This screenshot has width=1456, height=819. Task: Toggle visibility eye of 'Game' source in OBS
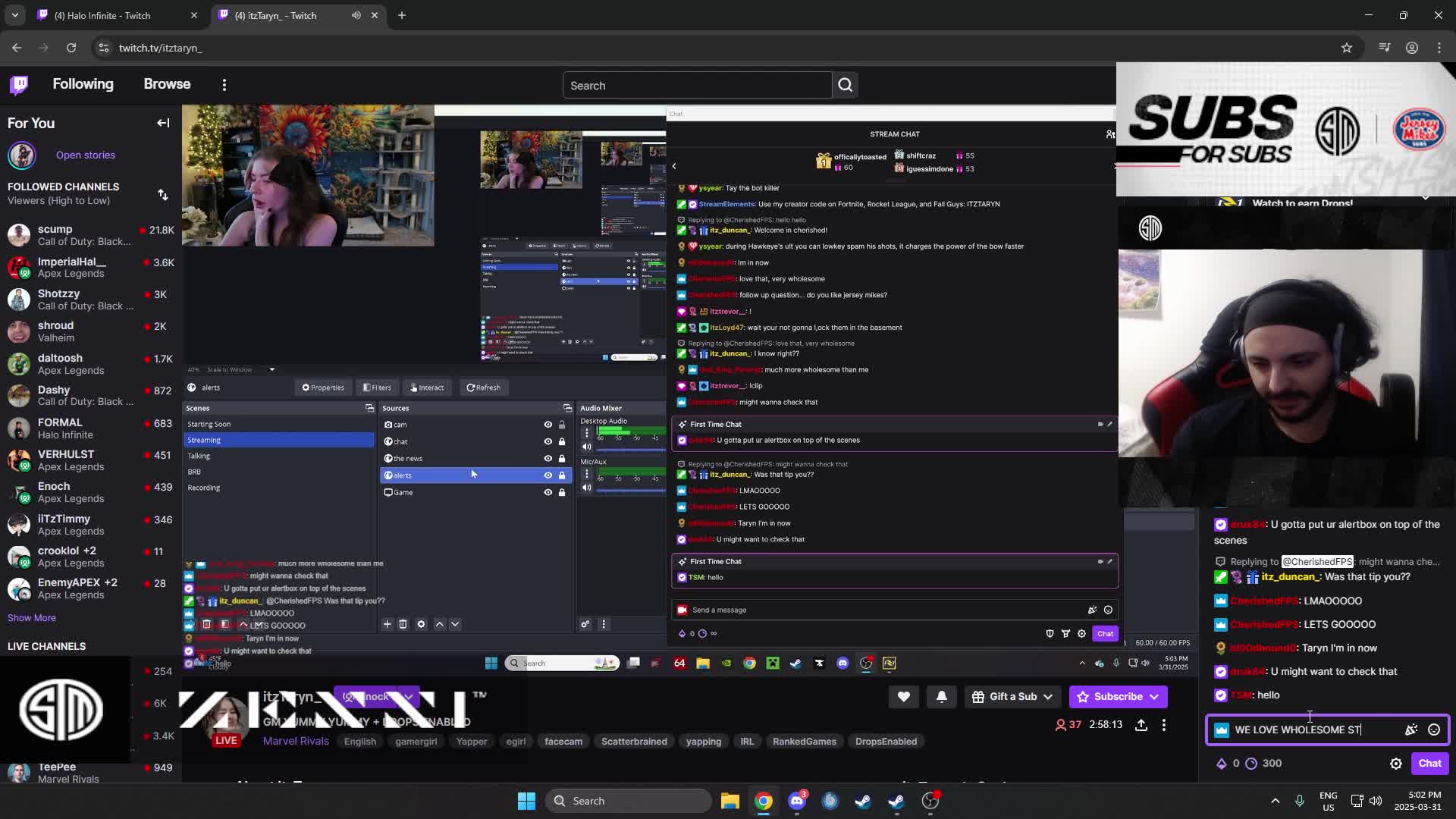(x=548, y=492)
